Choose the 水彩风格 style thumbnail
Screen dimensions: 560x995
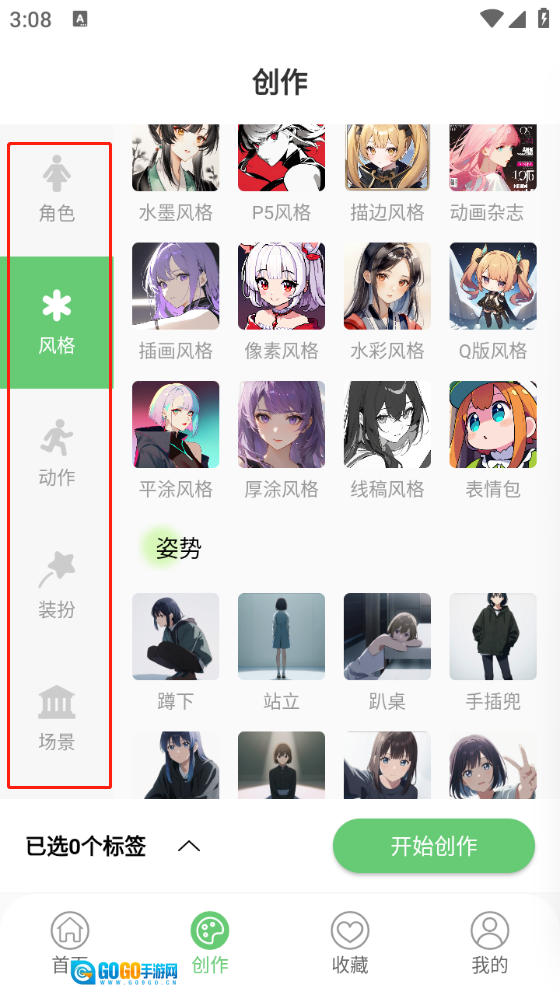click(x=387, y=286)
